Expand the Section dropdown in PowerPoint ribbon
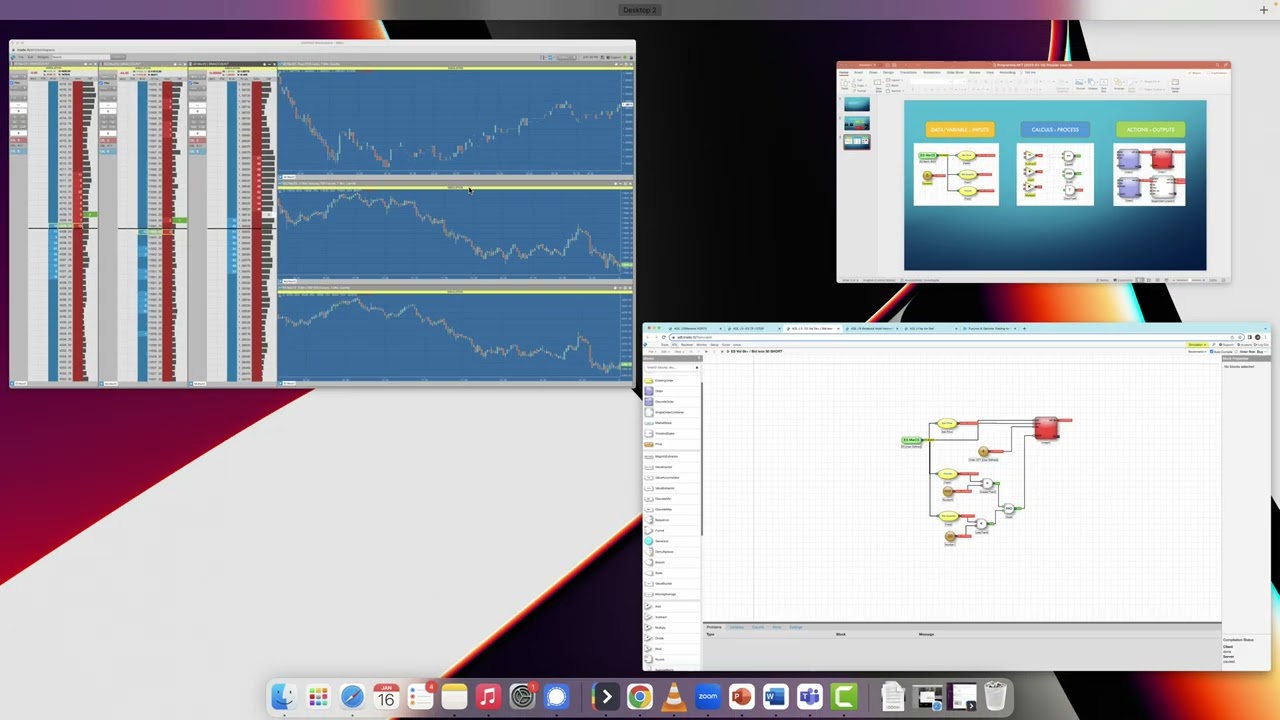 tap(894, 91)
